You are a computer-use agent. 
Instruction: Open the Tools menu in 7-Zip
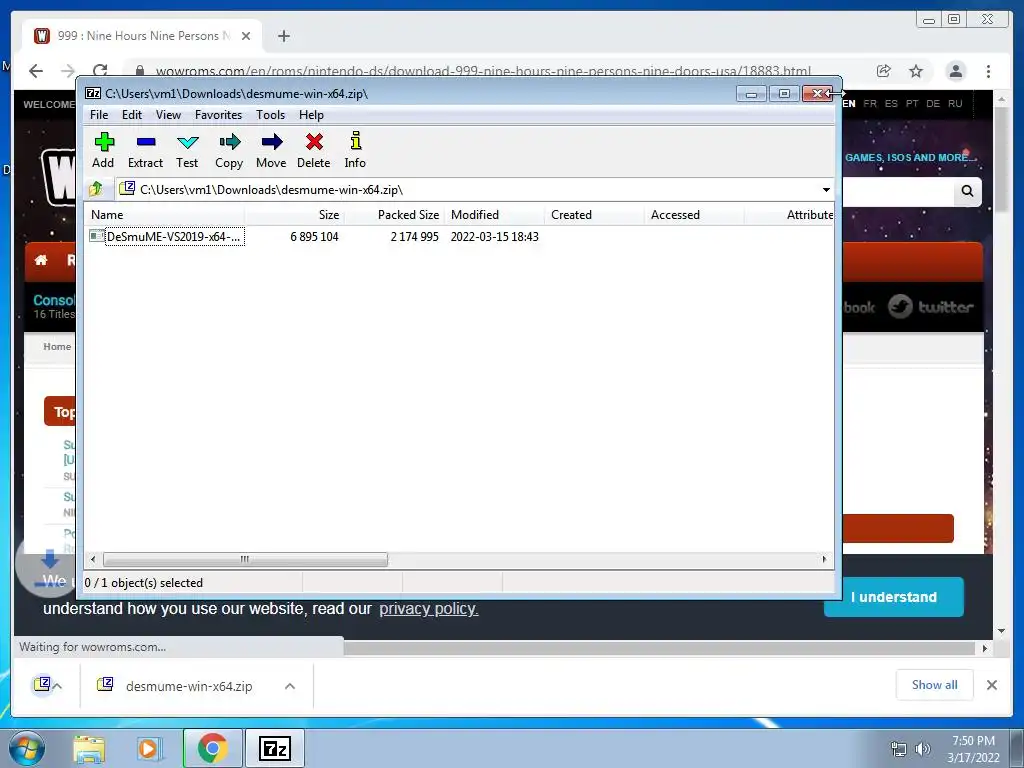(270, 115)
